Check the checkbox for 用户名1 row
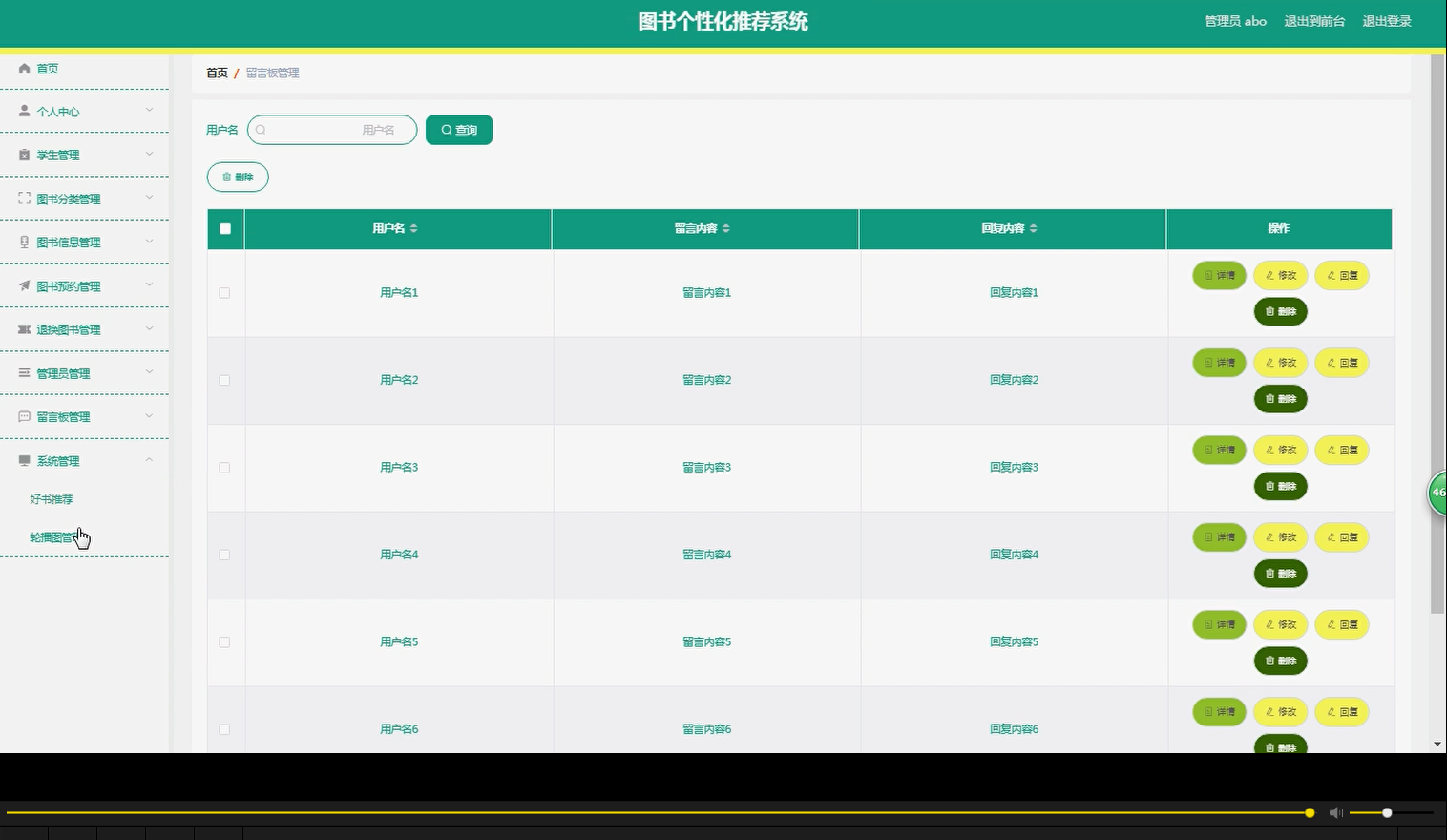Screen dimensions: 1447x840 [x=224, y=293]
